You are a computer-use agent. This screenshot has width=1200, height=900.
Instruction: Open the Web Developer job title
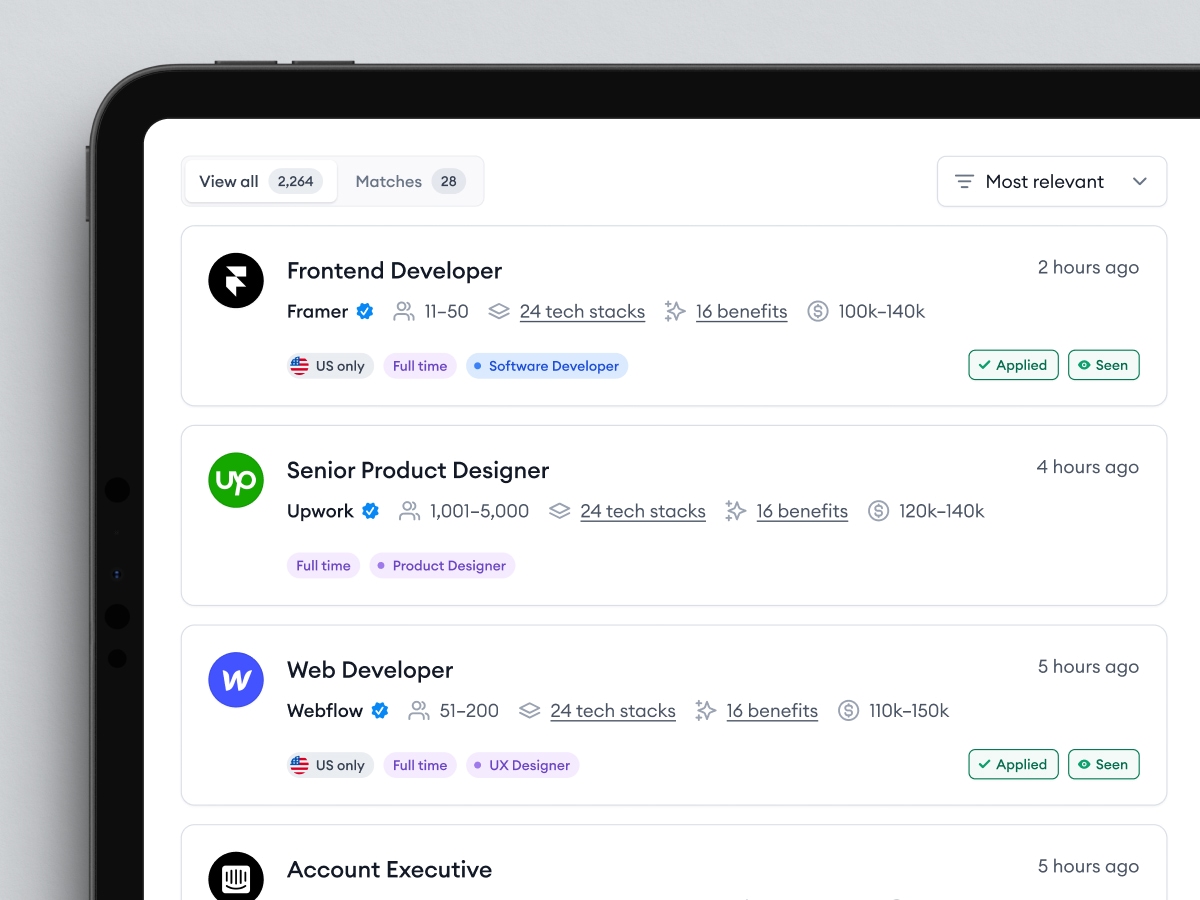370,670
